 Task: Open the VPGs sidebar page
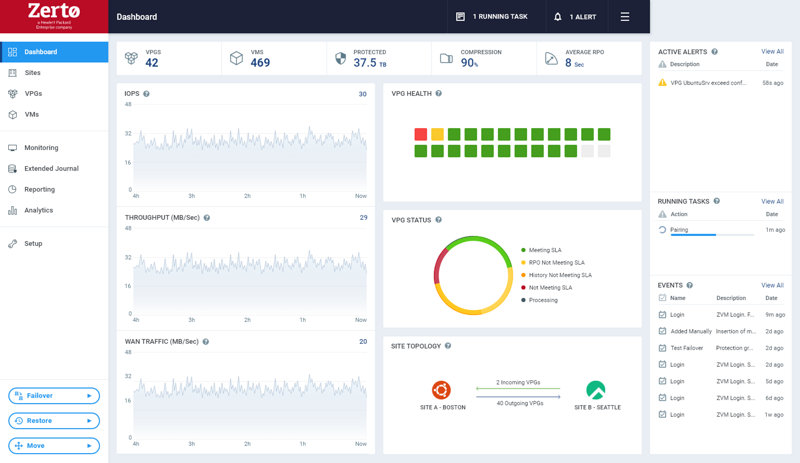[x=33, y=93]
